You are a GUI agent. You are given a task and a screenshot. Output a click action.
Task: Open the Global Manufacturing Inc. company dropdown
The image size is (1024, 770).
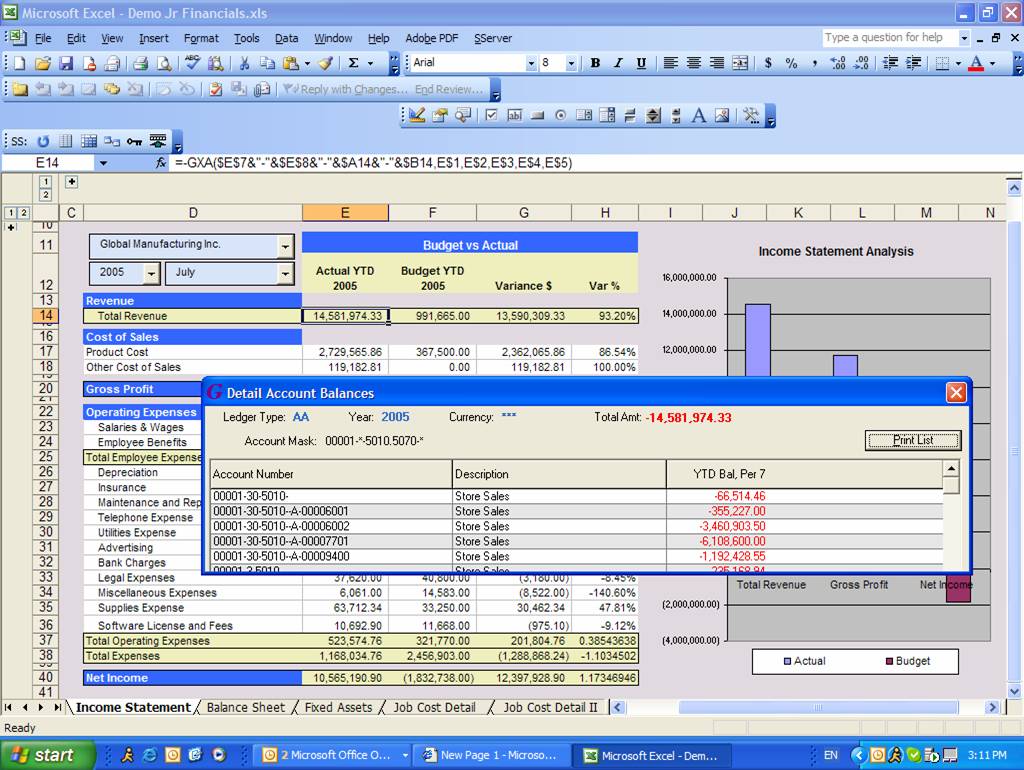[285, 247]
